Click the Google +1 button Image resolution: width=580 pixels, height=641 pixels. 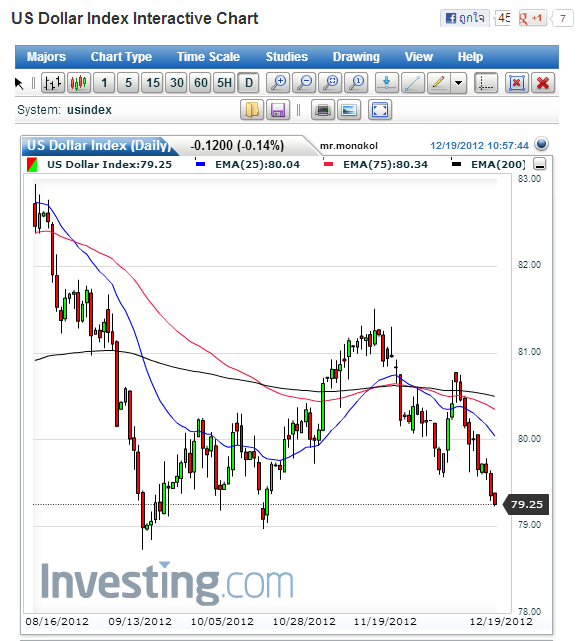click(x=531, y=18)
